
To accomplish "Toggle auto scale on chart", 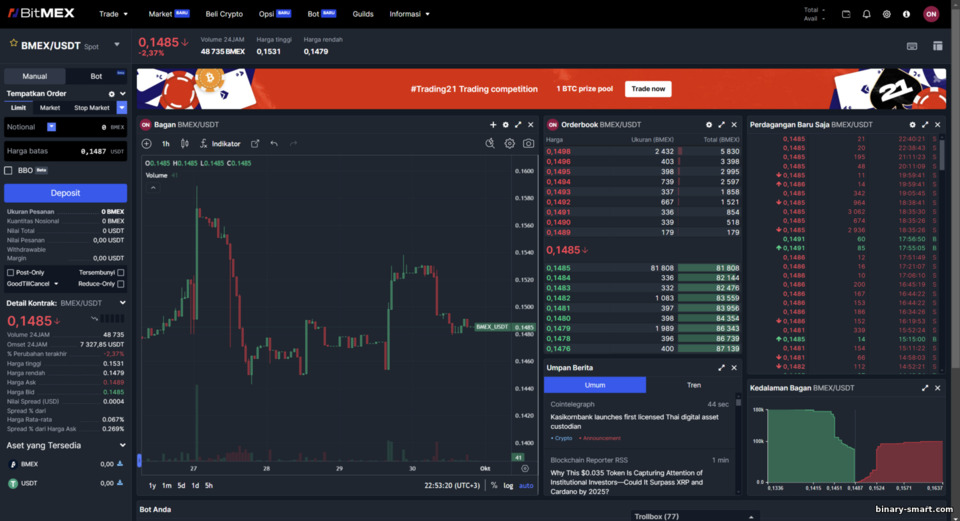I will [526, 485].
